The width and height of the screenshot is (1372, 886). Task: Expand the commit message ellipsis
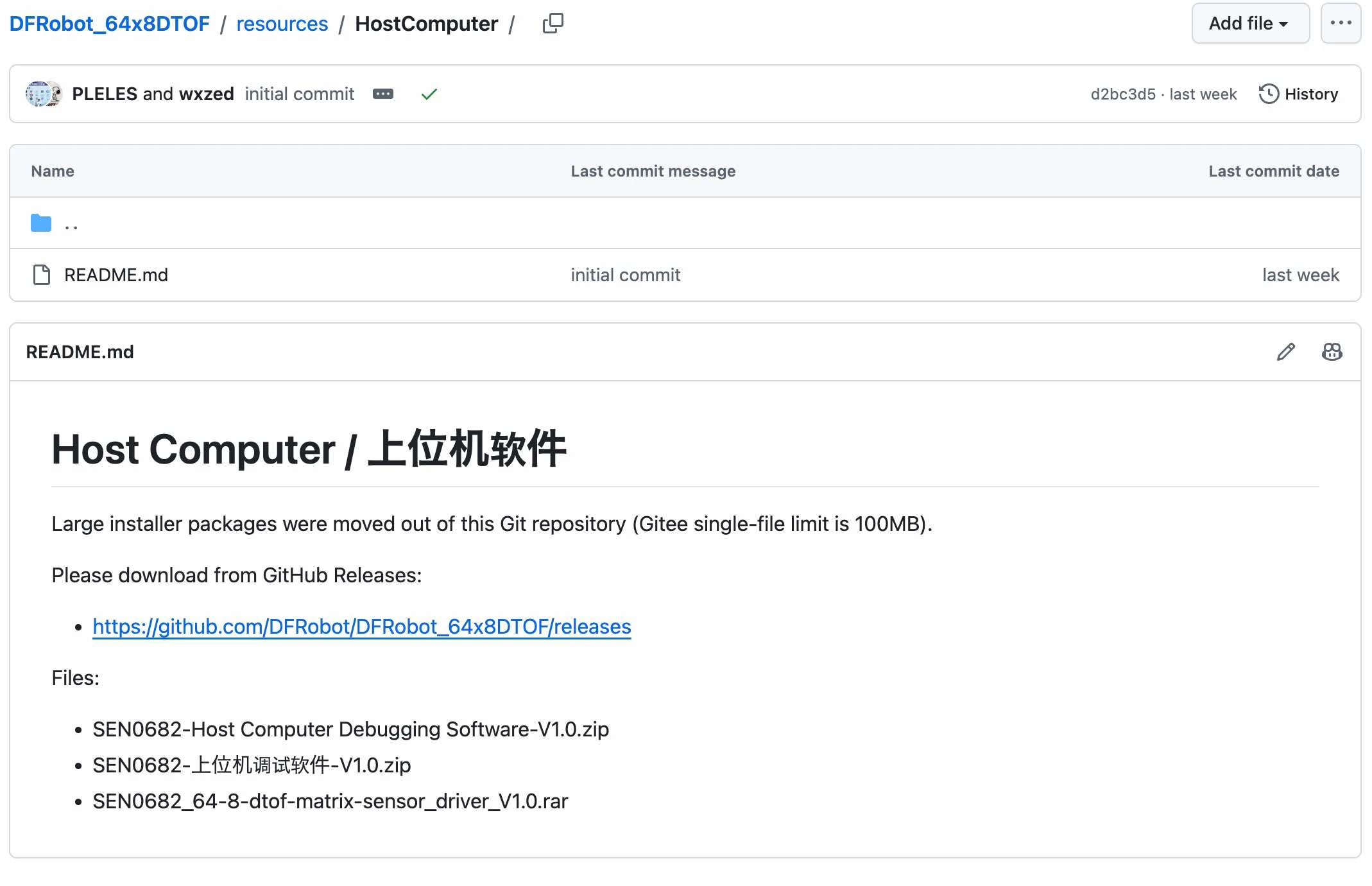(x=383, y=94)
